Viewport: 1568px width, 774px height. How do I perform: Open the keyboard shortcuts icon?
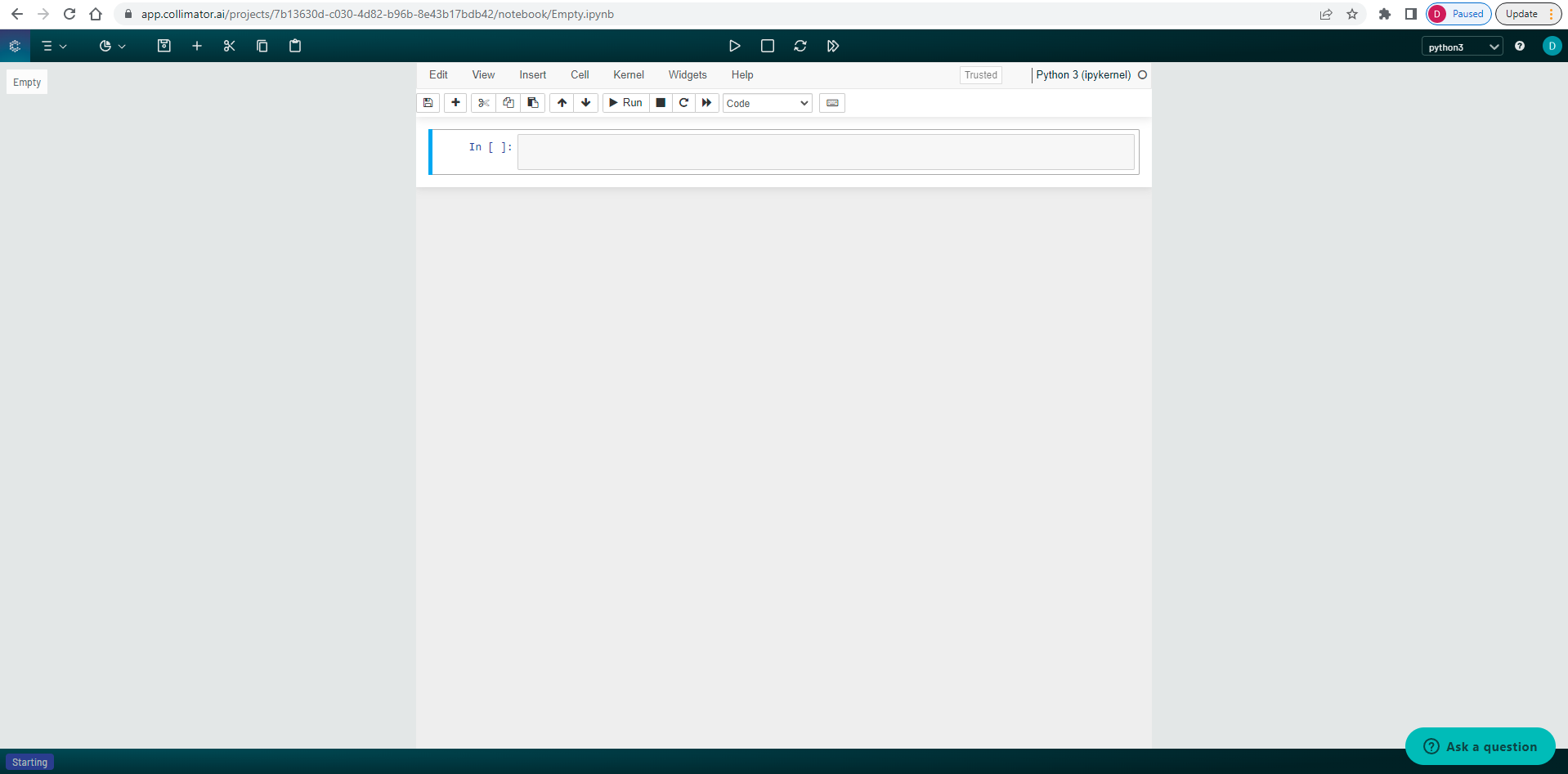(x=831, y=103)
